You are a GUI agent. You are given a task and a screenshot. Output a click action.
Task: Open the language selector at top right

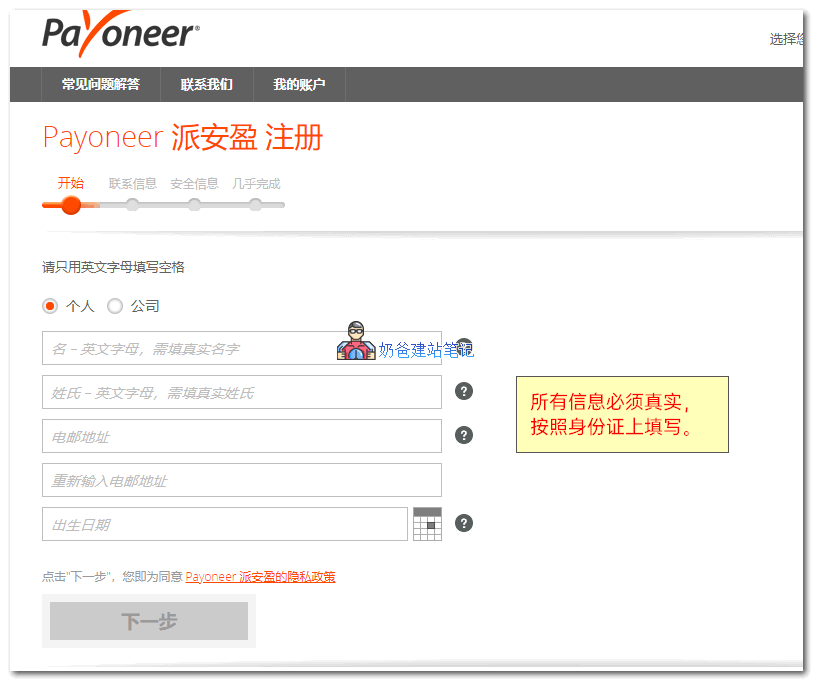pyautogui.click(x=785, y=39)
